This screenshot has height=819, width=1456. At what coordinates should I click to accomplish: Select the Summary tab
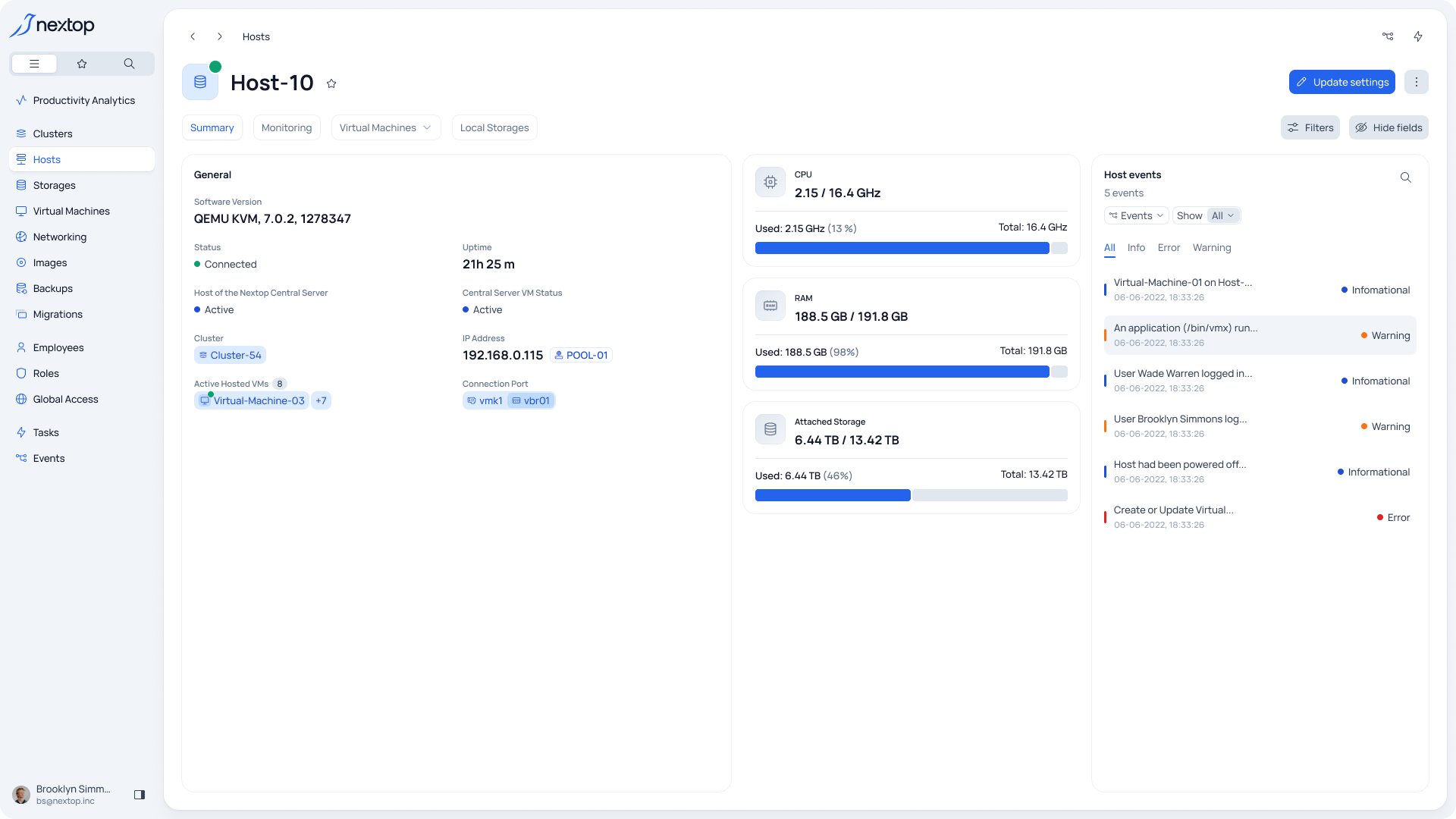point(212,127)
